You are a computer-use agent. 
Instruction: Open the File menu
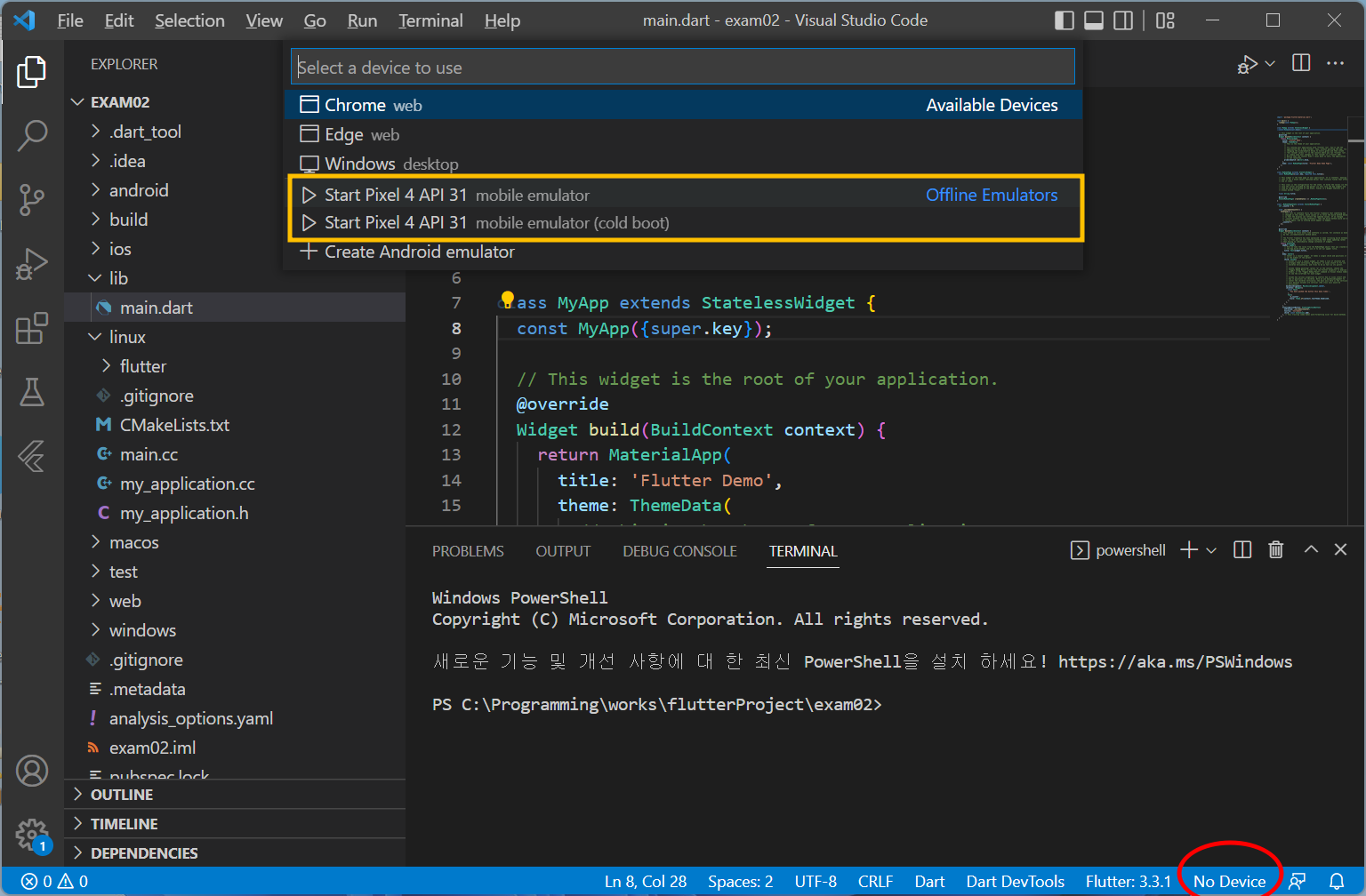click(x=70, y=20)
